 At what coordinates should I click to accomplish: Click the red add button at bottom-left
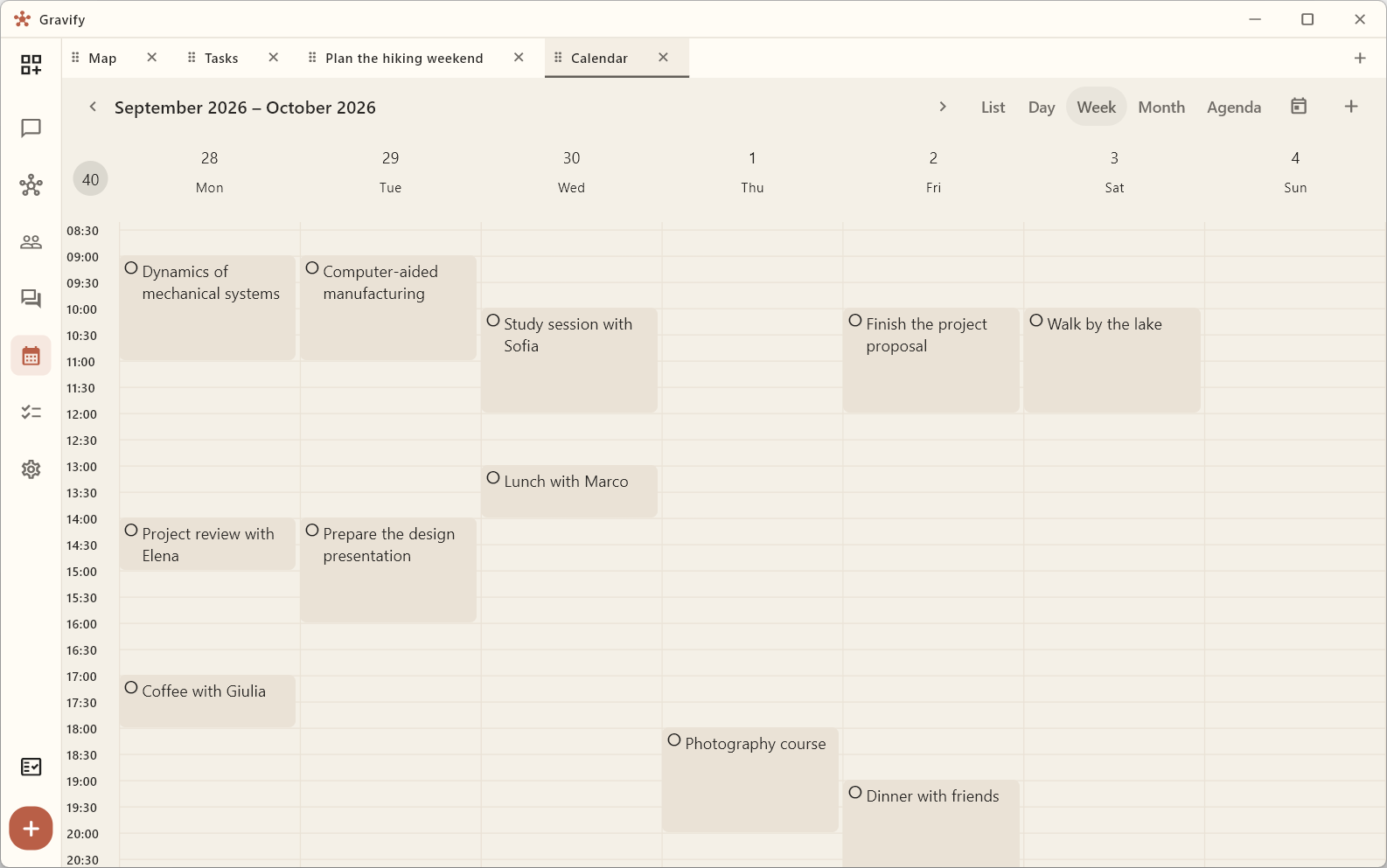click(x=31, y=828)
